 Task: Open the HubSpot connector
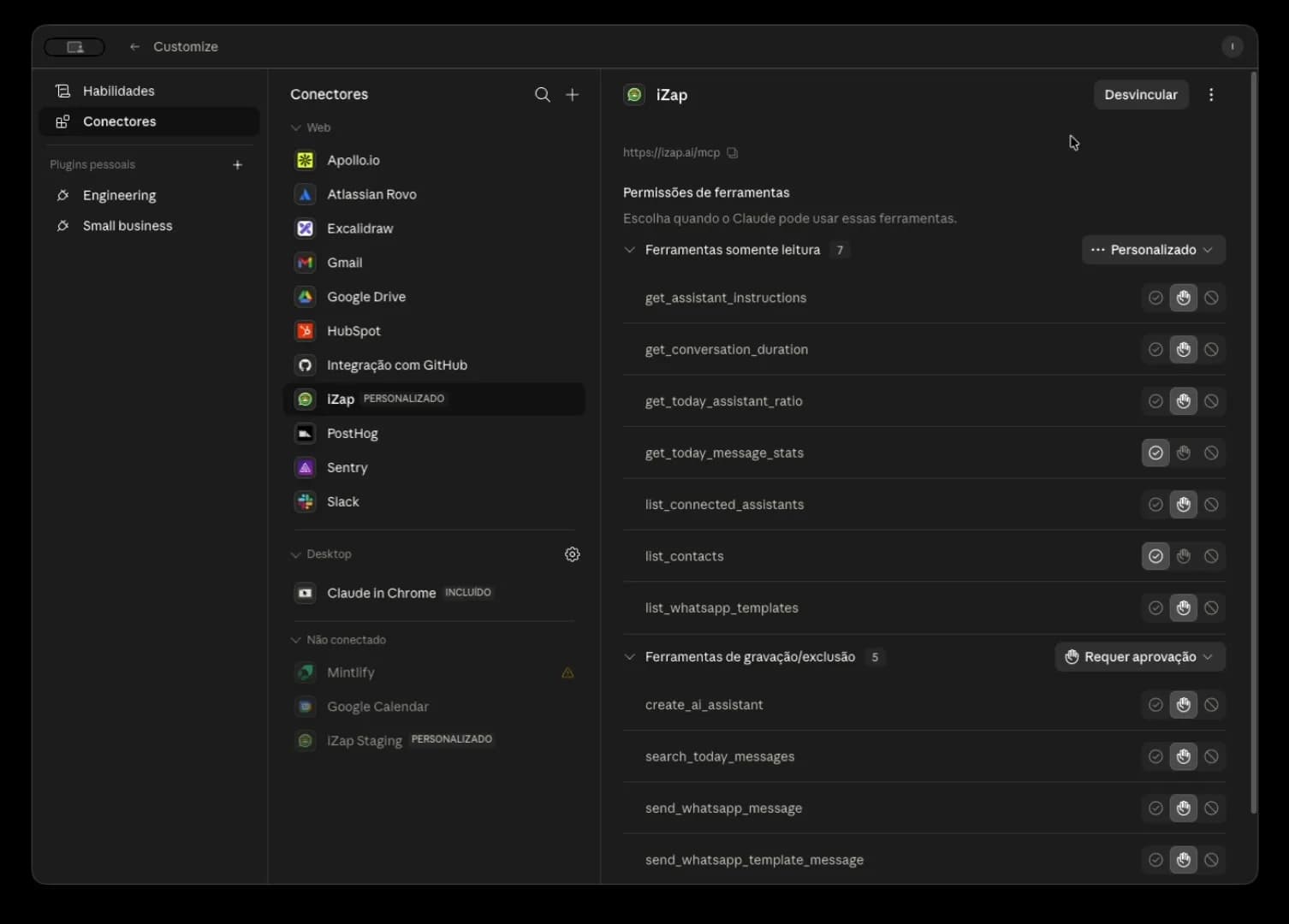click(434, 331)
